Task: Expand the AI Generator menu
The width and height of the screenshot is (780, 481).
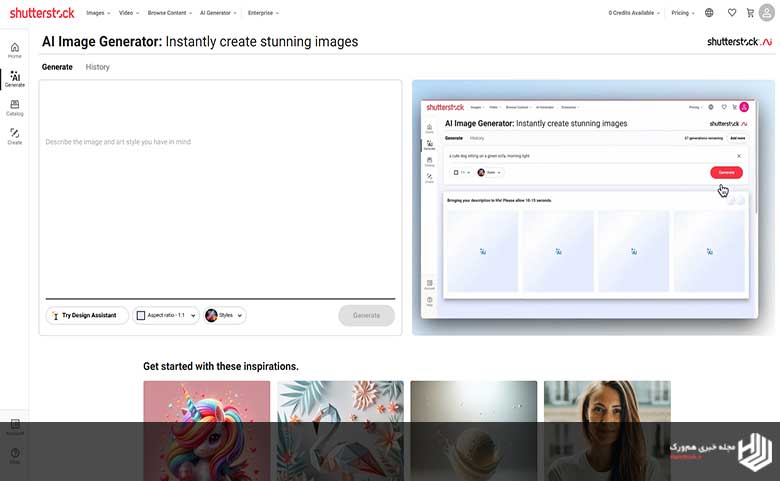Action: click(x=218, y=13)
